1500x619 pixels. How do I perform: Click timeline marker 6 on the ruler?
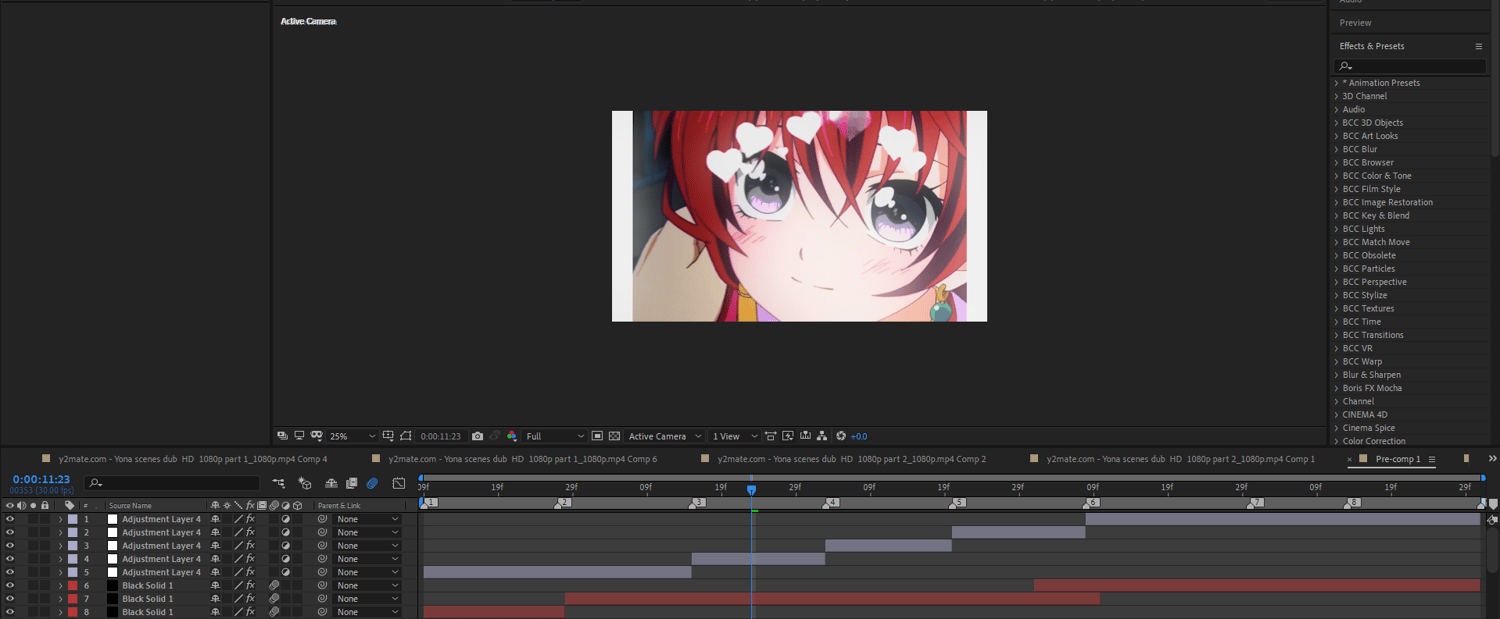(x=1091, y=503)
